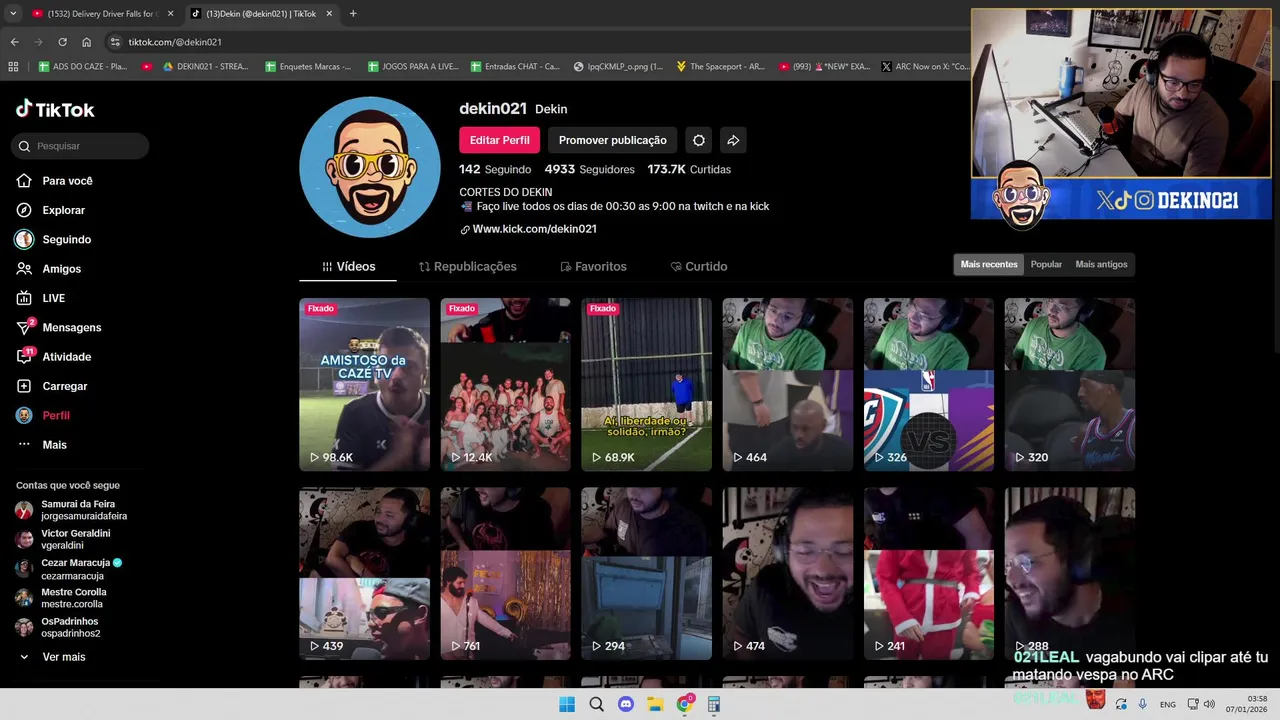The height and width of the screenshot is (720, 1280).
Task: Reload the page in the browser
Action: click(62, 42)
